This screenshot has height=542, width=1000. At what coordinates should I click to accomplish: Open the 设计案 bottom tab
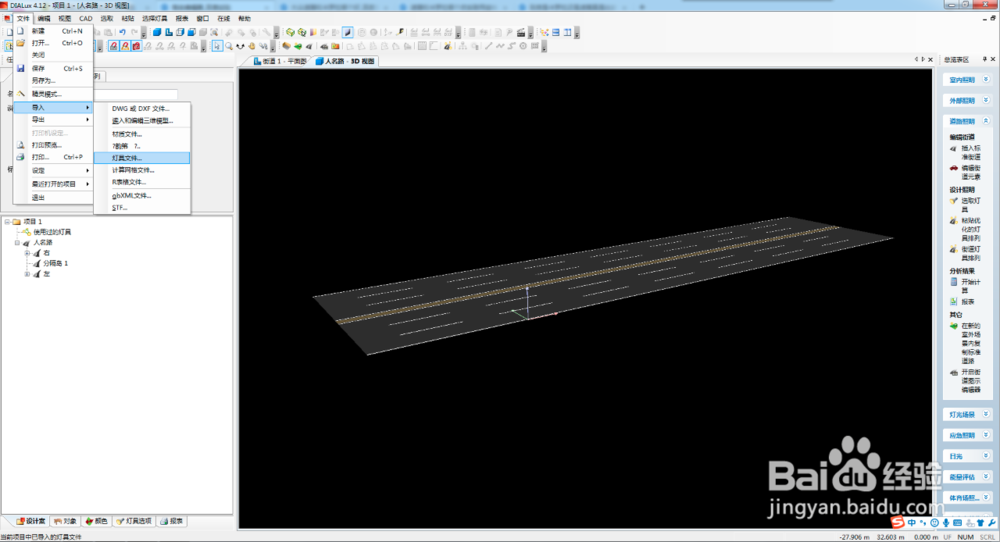point(31,521)
